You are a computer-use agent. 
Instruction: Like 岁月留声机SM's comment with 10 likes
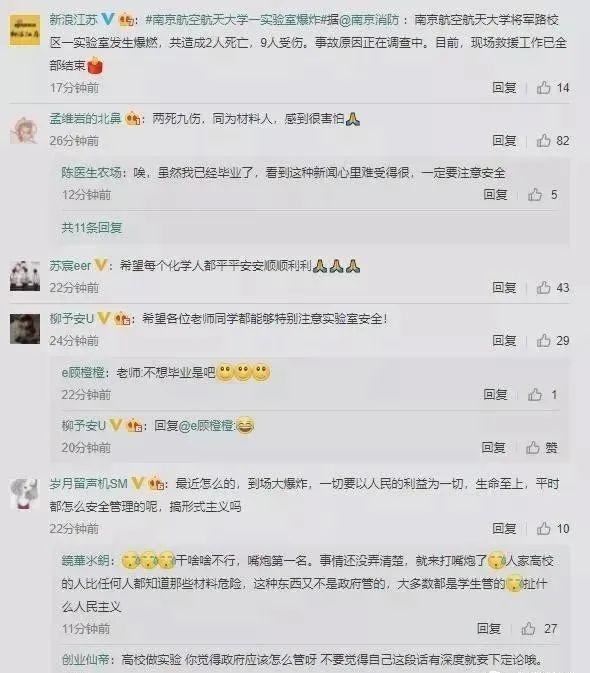(x=543, y=528)
